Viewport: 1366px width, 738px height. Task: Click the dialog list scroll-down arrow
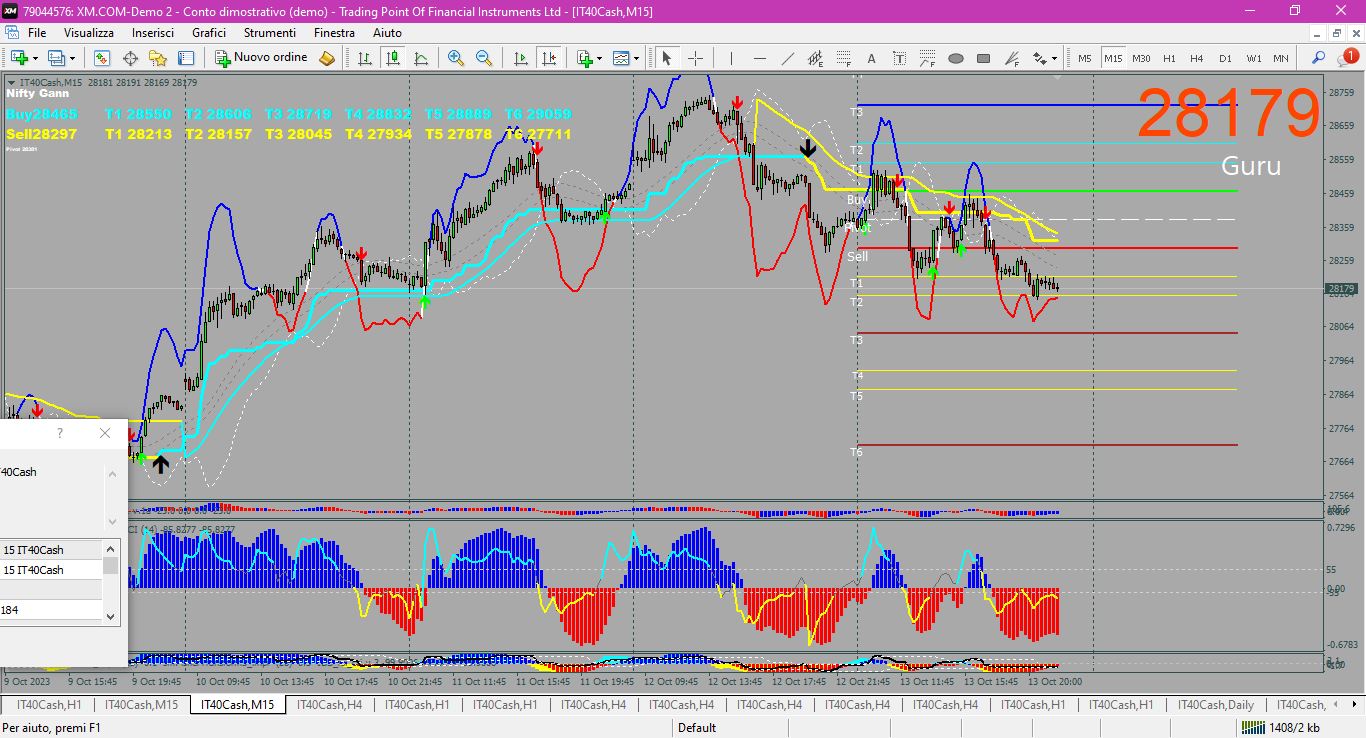111,618
